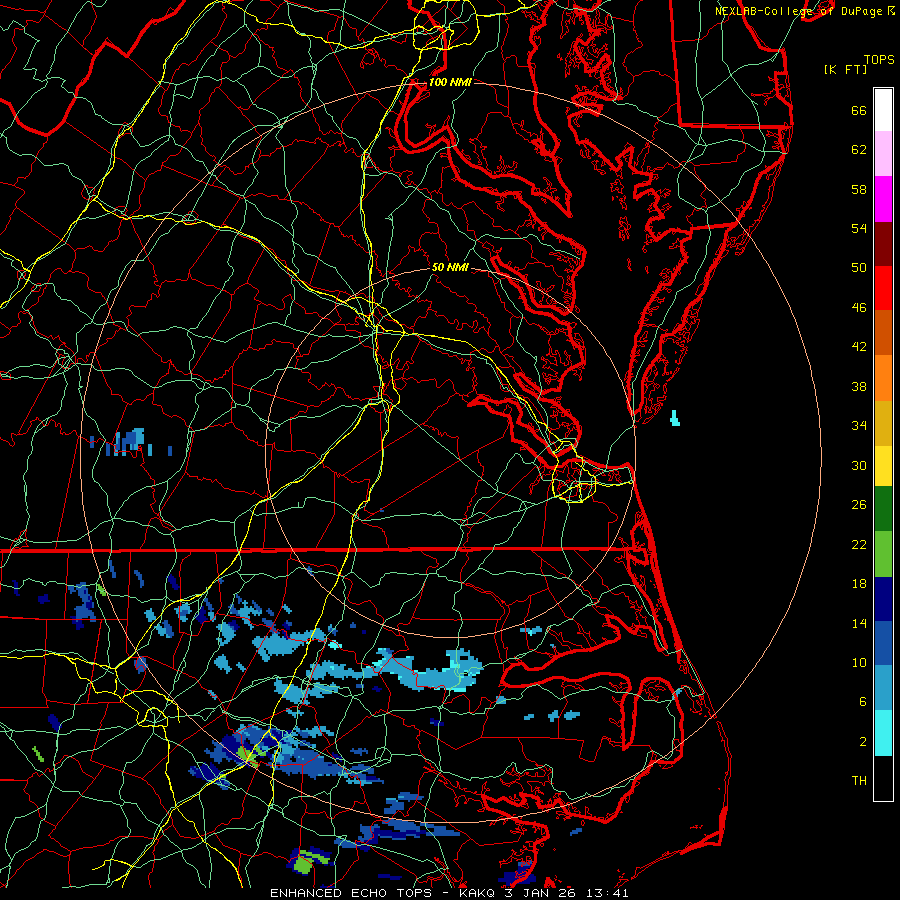Click the 66 legend value
This screenshot has height=900, width=900.
[859, 110]
